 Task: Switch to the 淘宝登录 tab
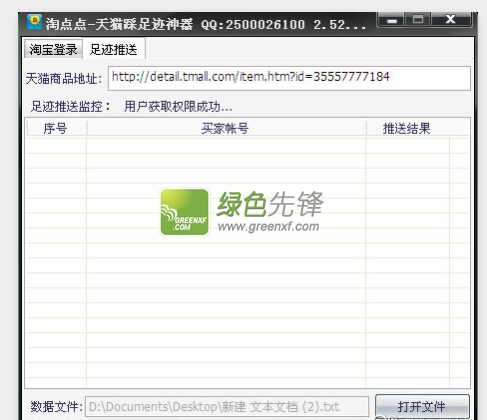pyautogui.click(x=53, y=50)
